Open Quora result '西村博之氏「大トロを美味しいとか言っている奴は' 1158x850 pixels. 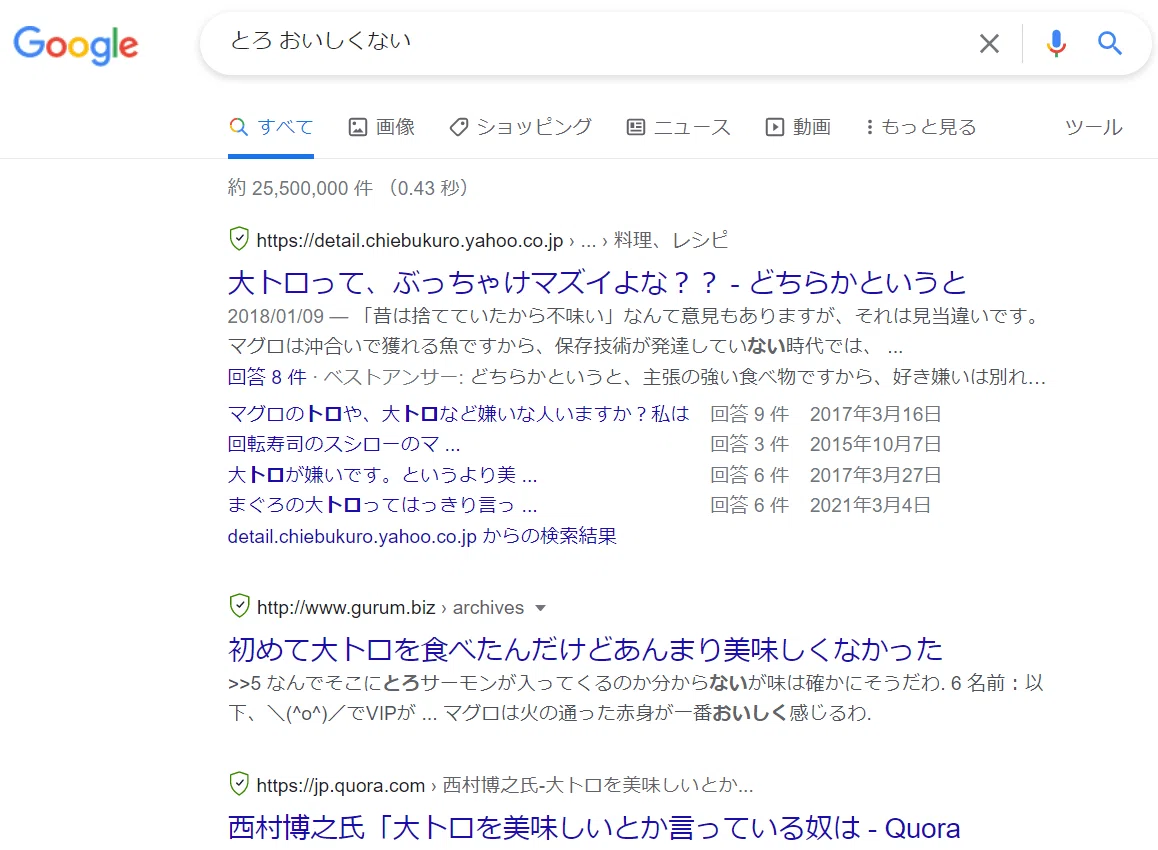coord(594,828)
